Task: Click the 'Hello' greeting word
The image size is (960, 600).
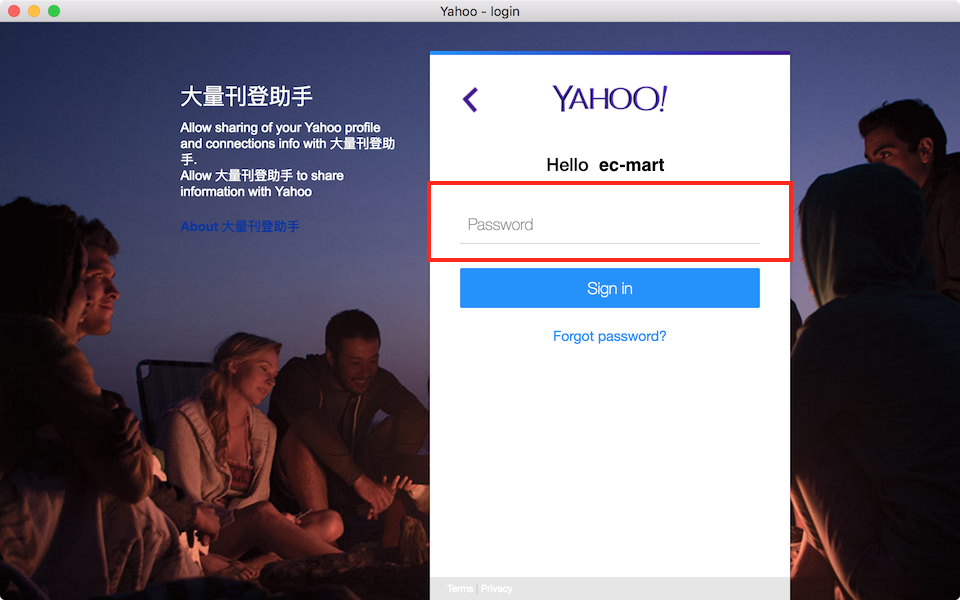Action: coord(567,165)
